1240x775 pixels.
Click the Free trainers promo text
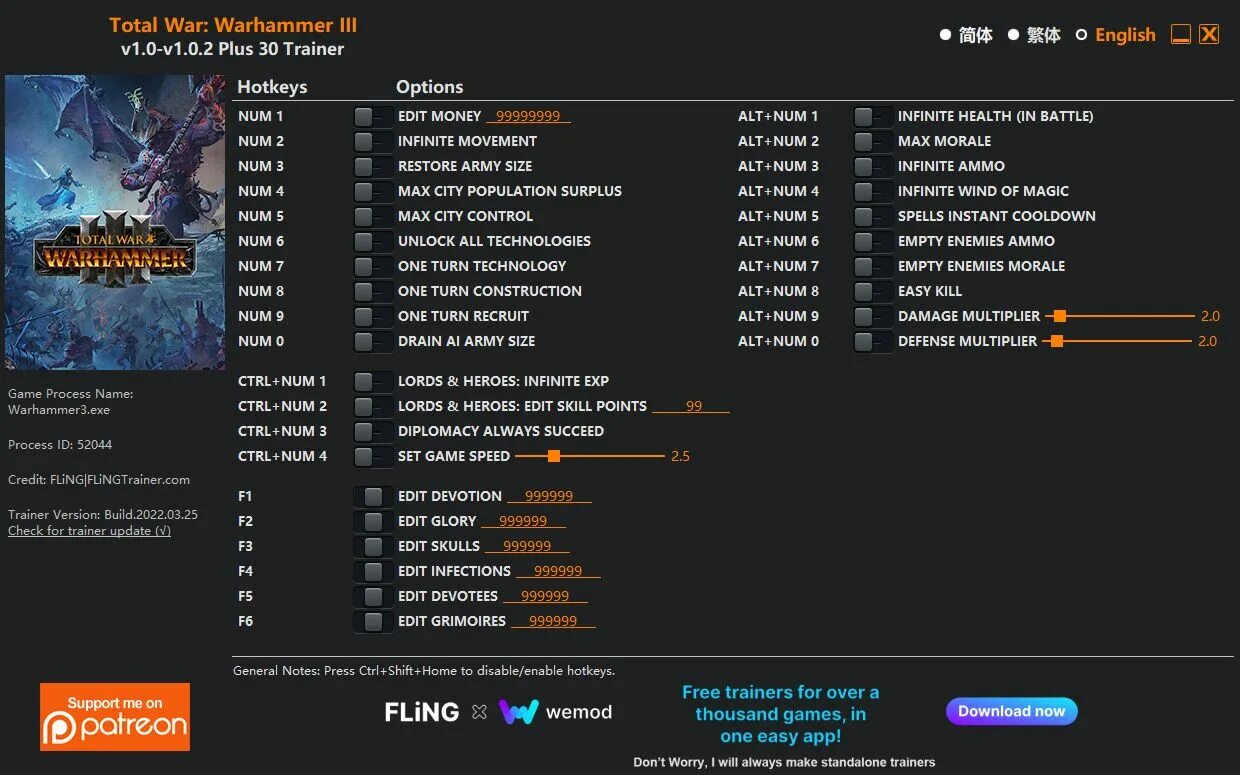tap(780, 714)
